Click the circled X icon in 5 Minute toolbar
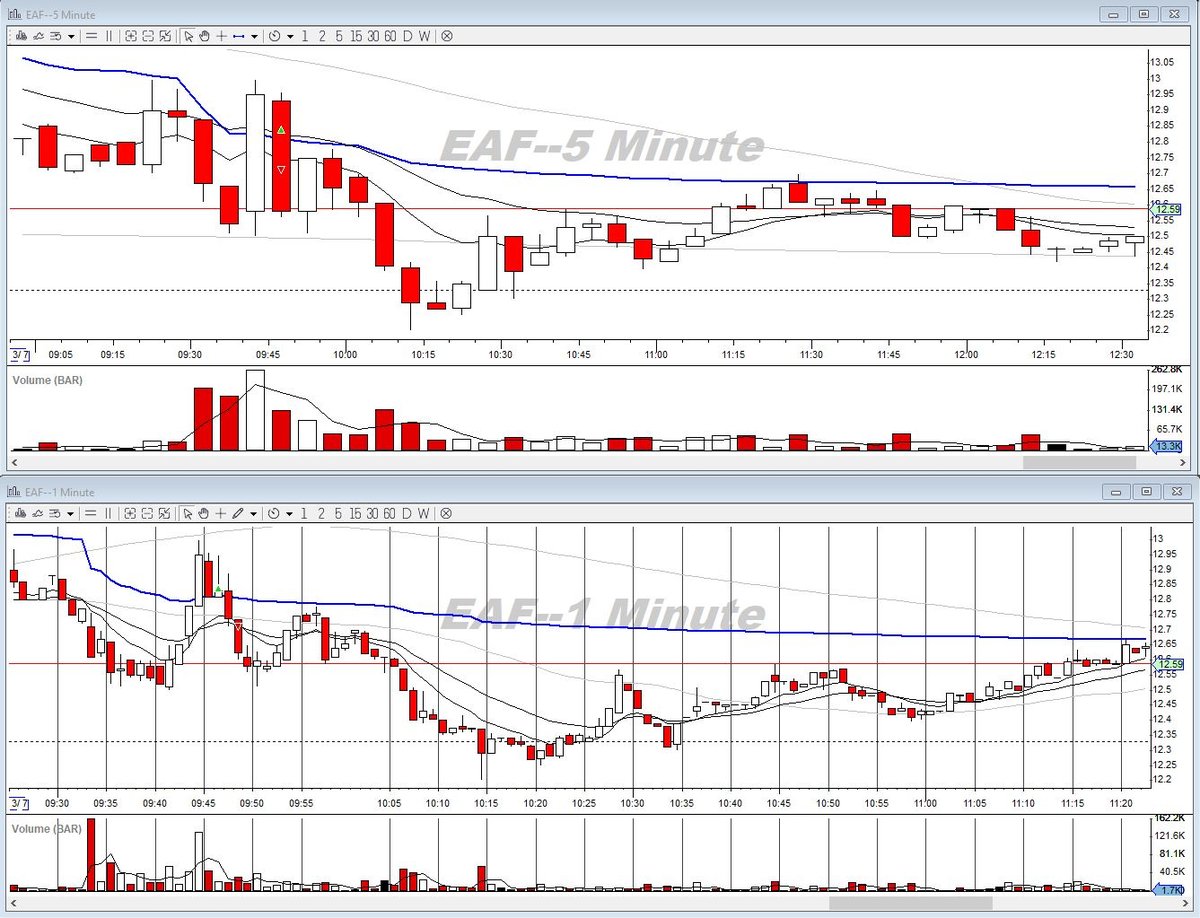This screenshot has width=1200, height=918. point(447,35)
